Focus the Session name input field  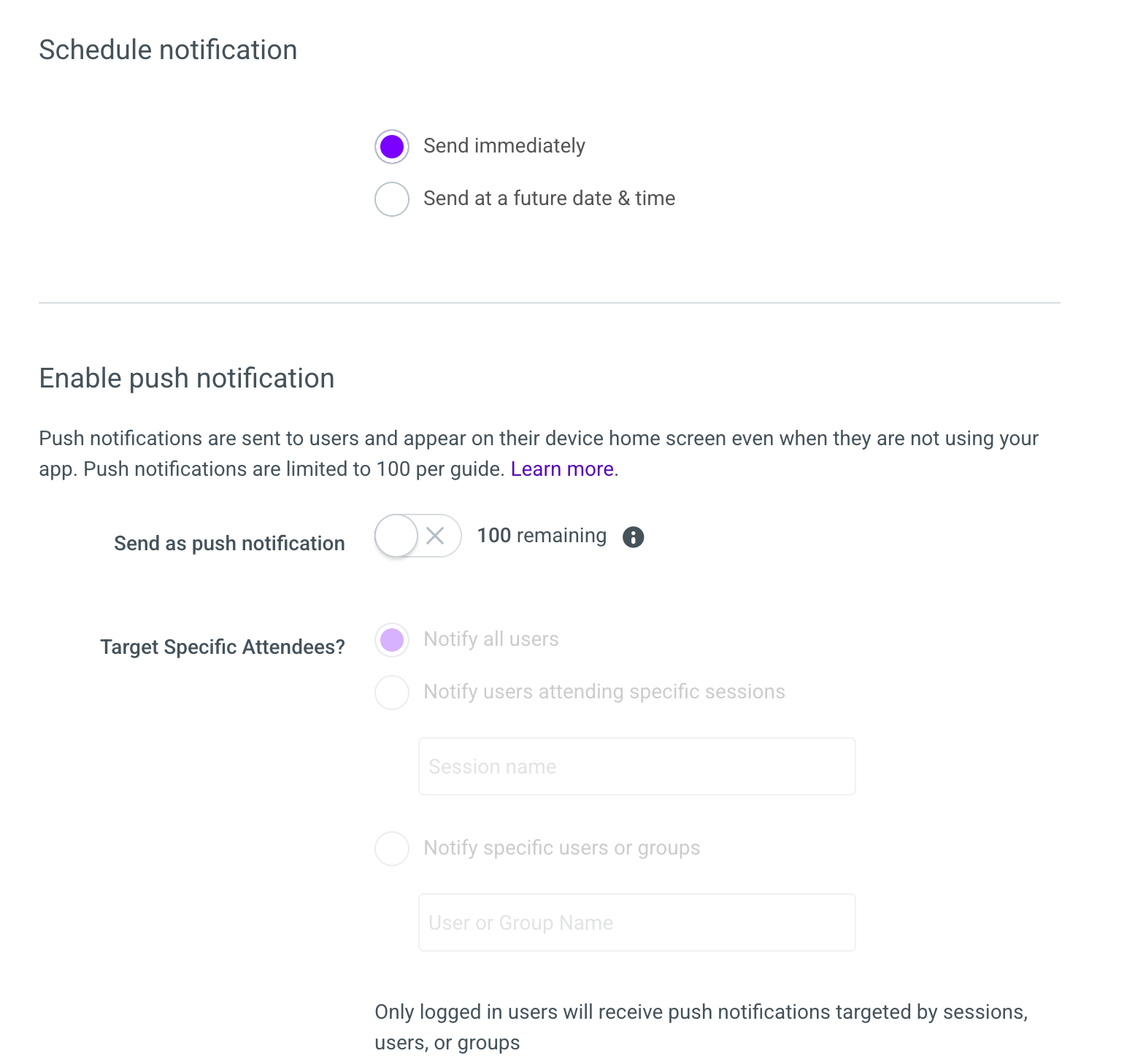(636, 766)
